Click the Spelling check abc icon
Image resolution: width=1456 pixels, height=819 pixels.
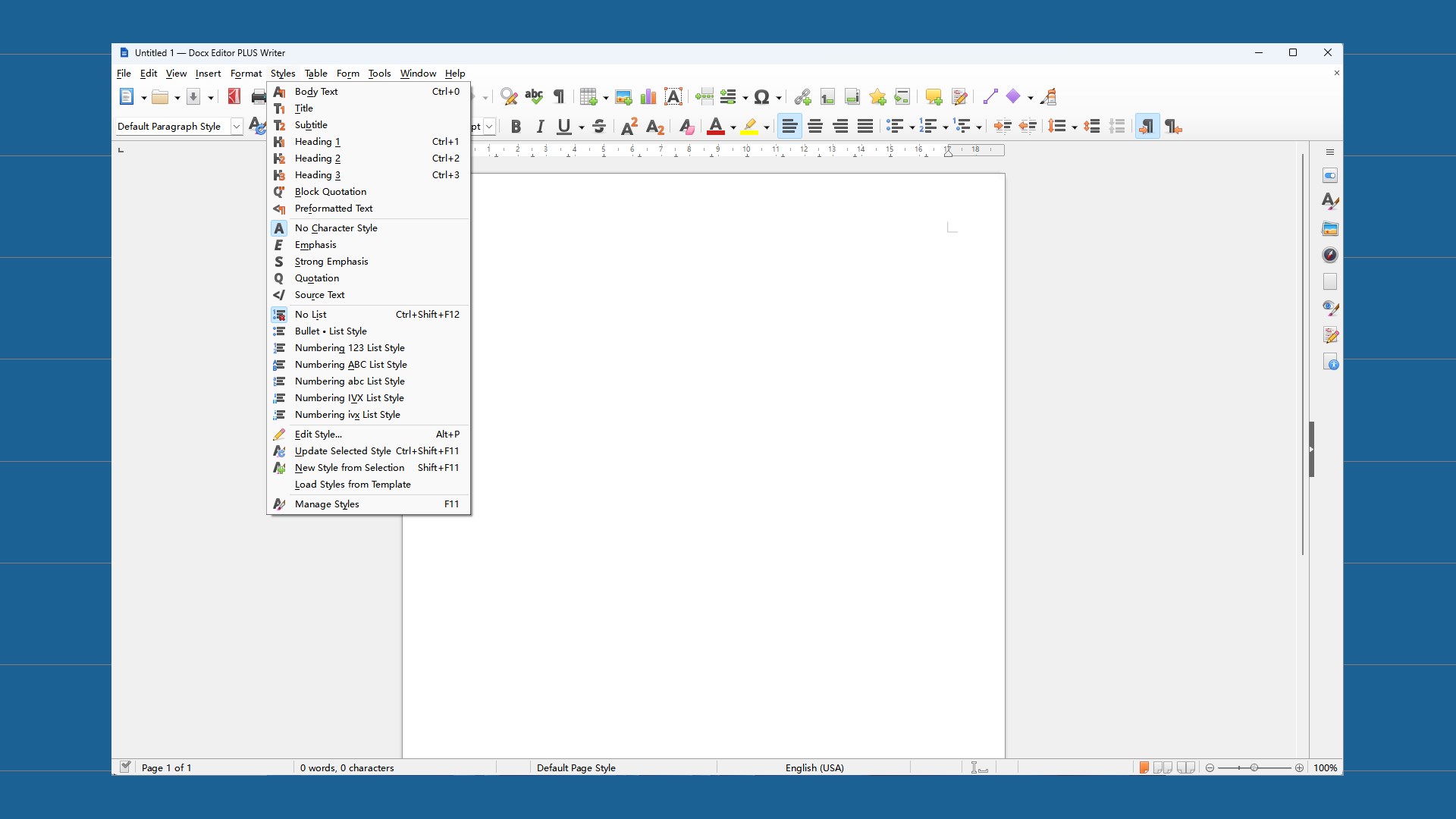click(x=534, y=97)
